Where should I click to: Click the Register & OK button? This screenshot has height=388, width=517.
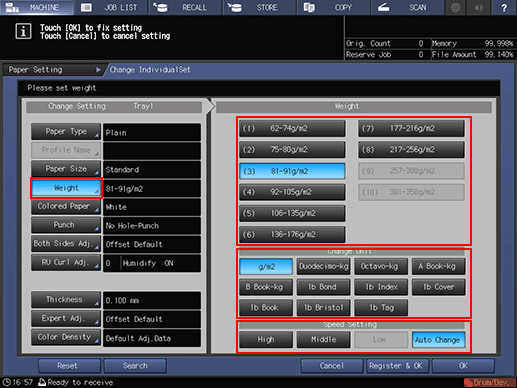tap(396, 366)
